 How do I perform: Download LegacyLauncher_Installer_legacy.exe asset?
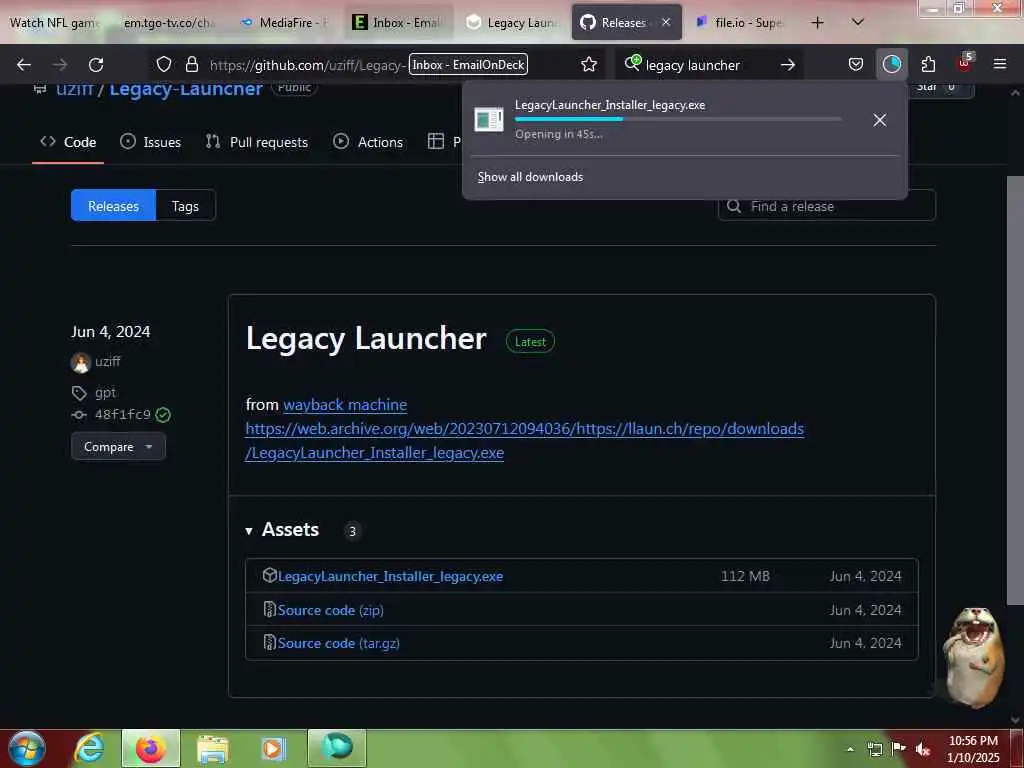point(391,576)
